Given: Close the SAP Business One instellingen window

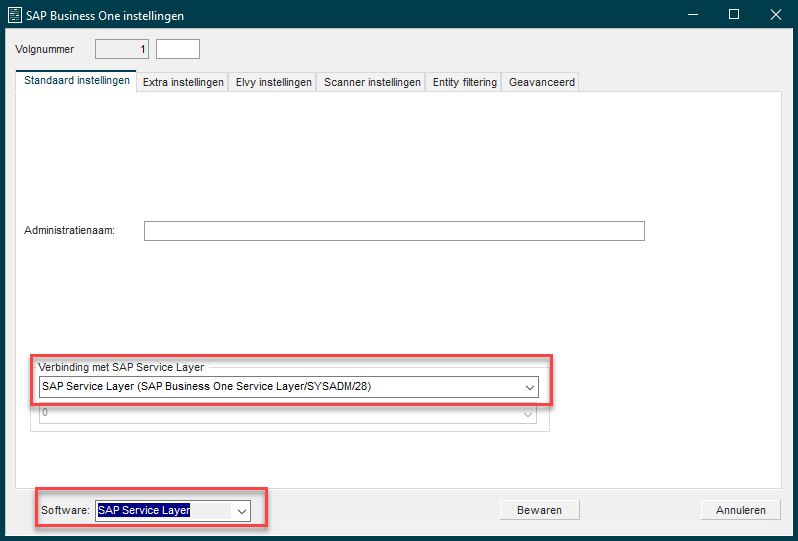Looking at the screenshot, I should click(x=776, y=15).
